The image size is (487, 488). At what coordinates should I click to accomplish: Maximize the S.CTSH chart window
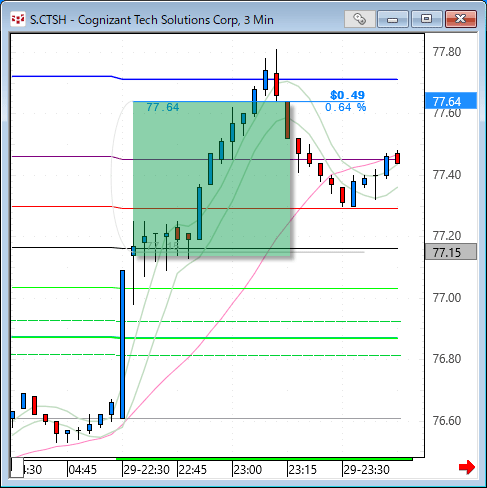[427, 19]
